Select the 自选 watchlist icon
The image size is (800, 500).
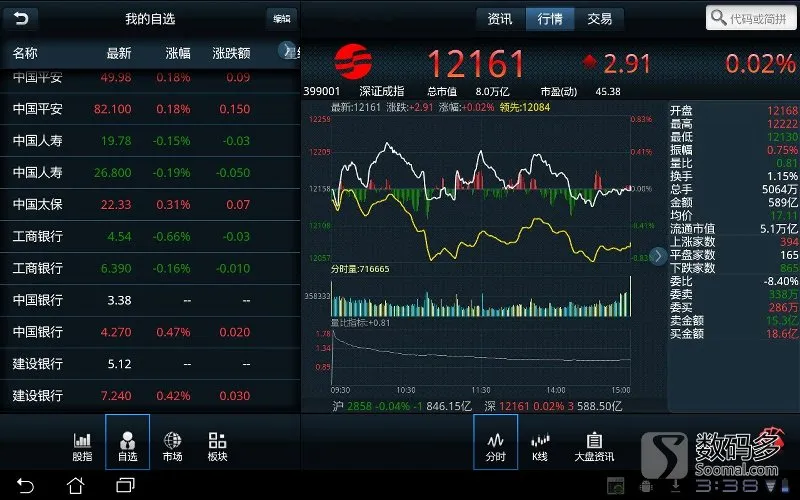pos(128,442)
